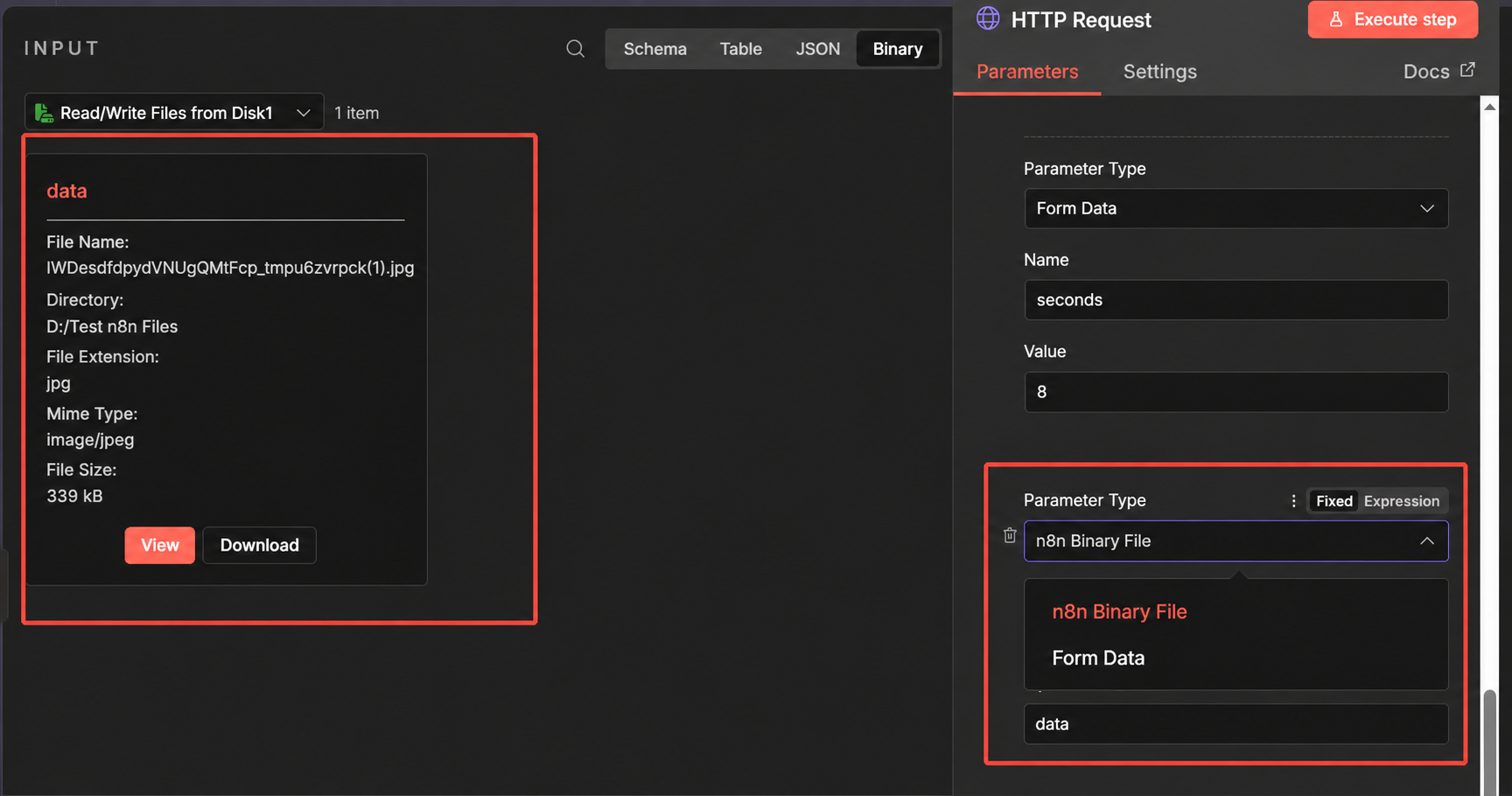Click the flask icon on Execute step
Screen dimensions: 1512x796
point(1336,19)
